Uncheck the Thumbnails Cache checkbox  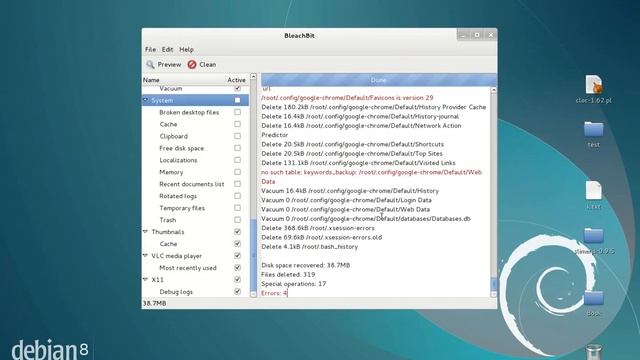[237, 244]
